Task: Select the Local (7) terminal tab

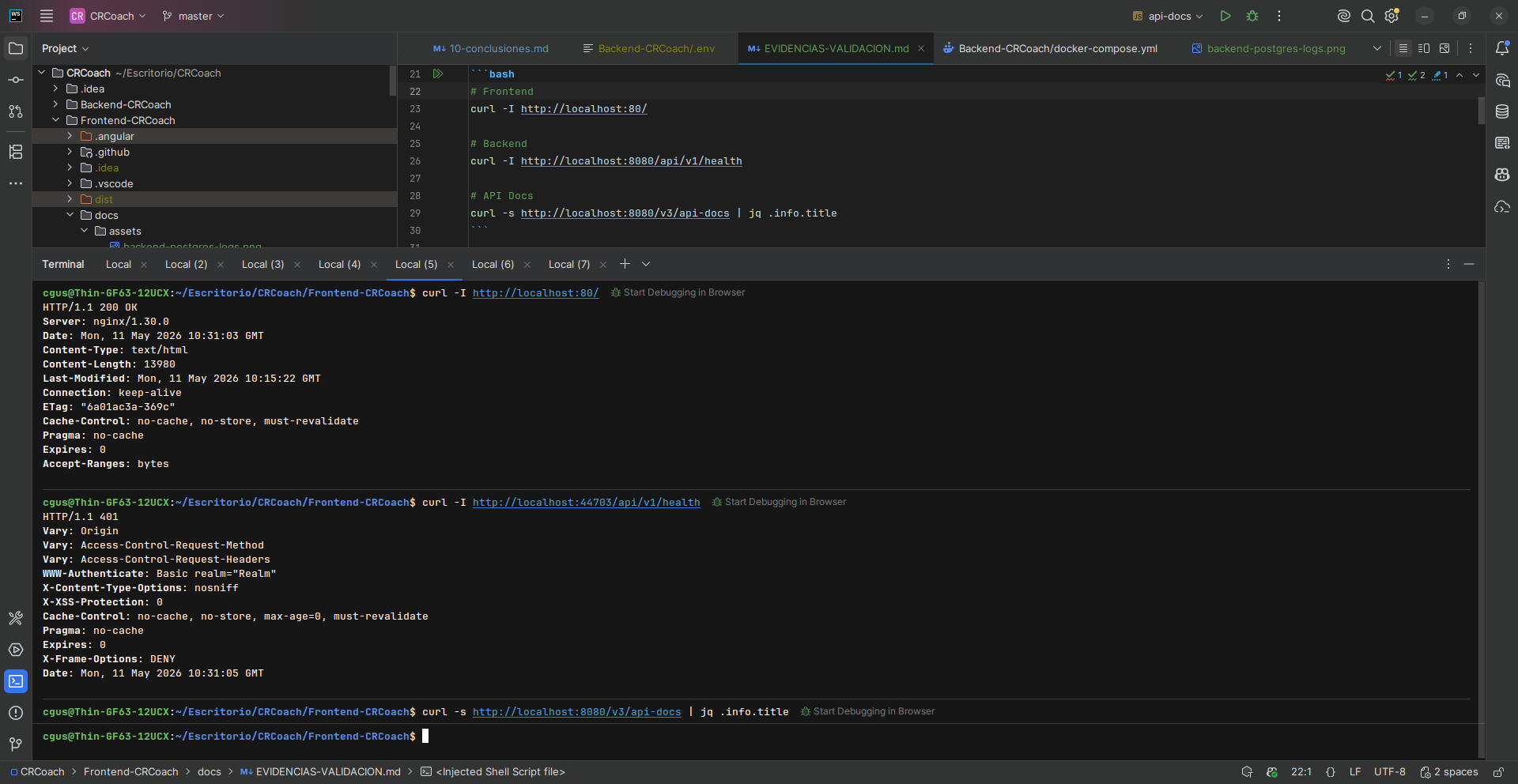Action: [569, 264]
